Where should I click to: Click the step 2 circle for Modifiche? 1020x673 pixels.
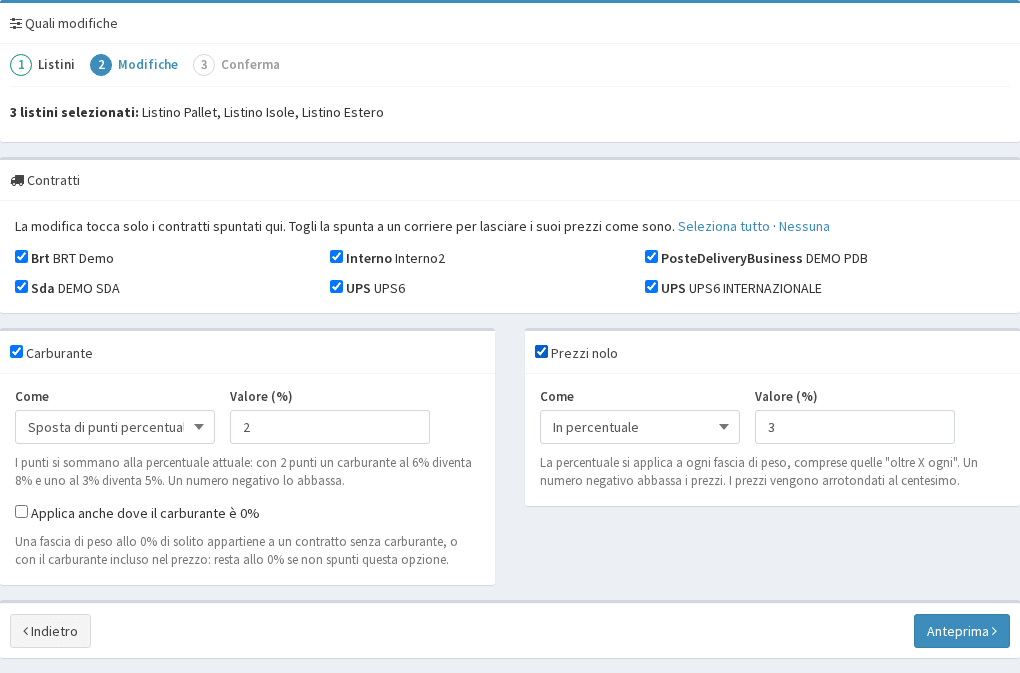pos(101,65)
